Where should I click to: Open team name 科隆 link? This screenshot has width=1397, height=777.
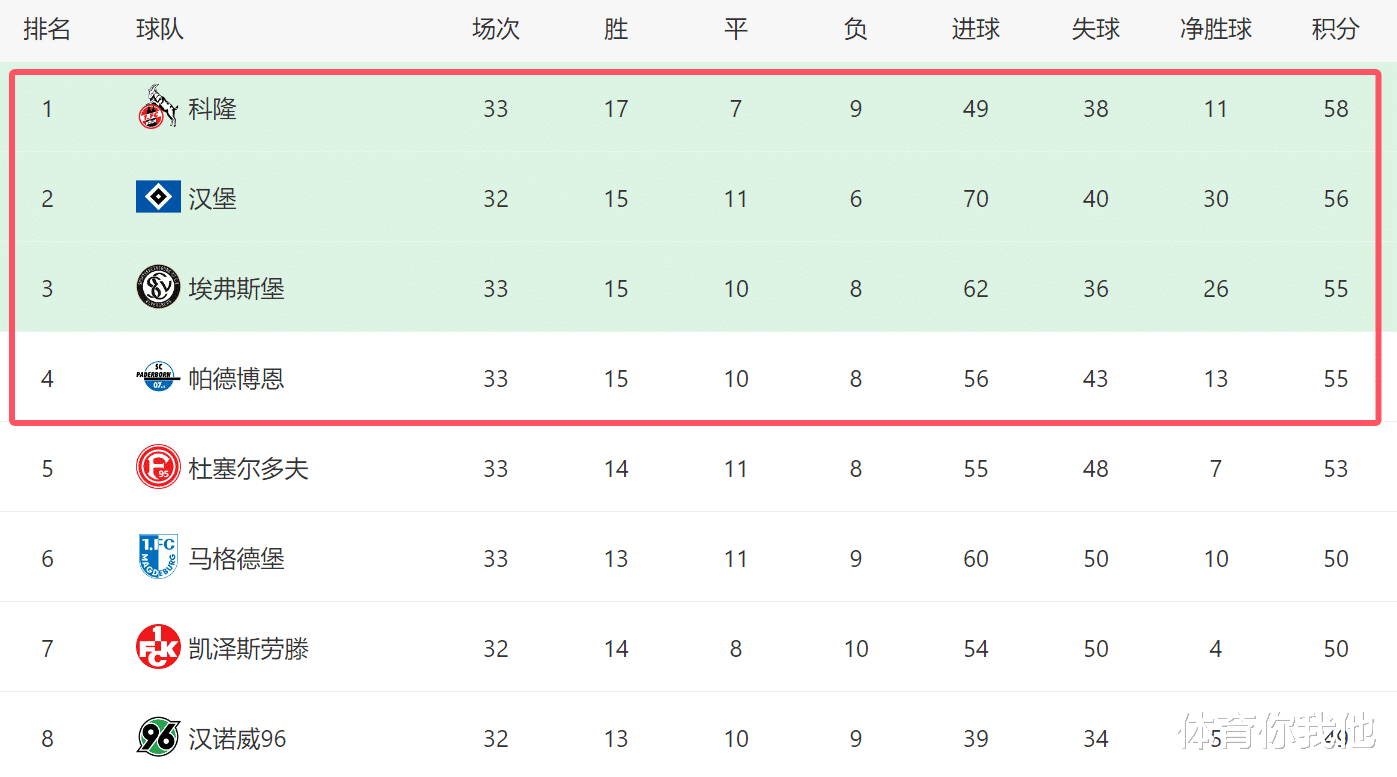213,109
